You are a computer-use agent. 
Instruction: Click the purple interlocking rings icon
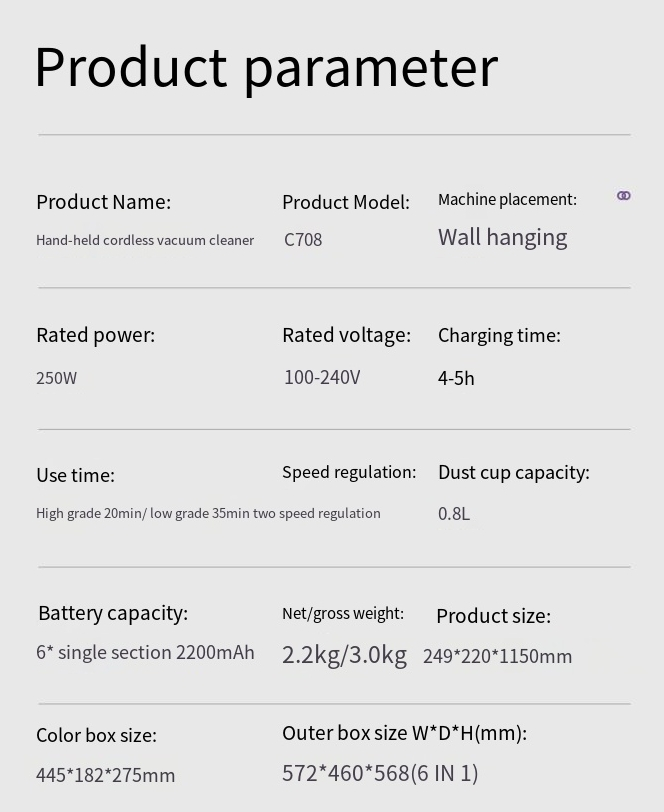click(x=624, y=196)
